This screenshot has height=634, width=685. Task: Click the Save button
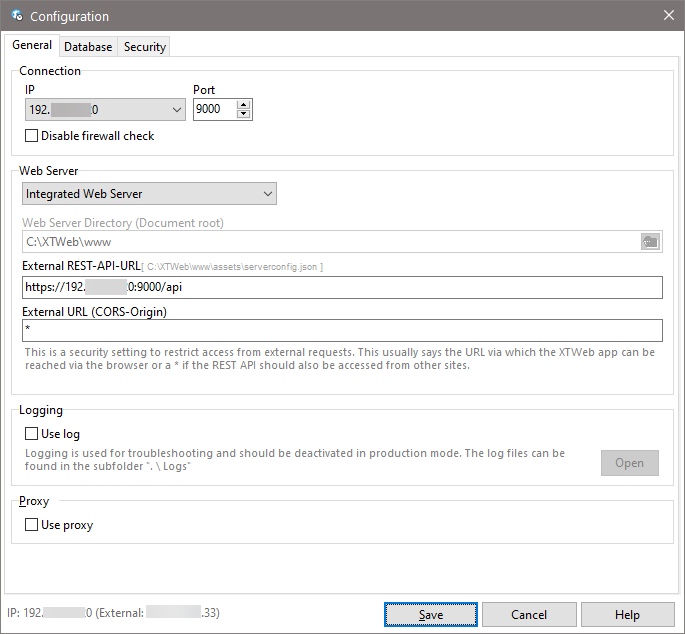431,615
